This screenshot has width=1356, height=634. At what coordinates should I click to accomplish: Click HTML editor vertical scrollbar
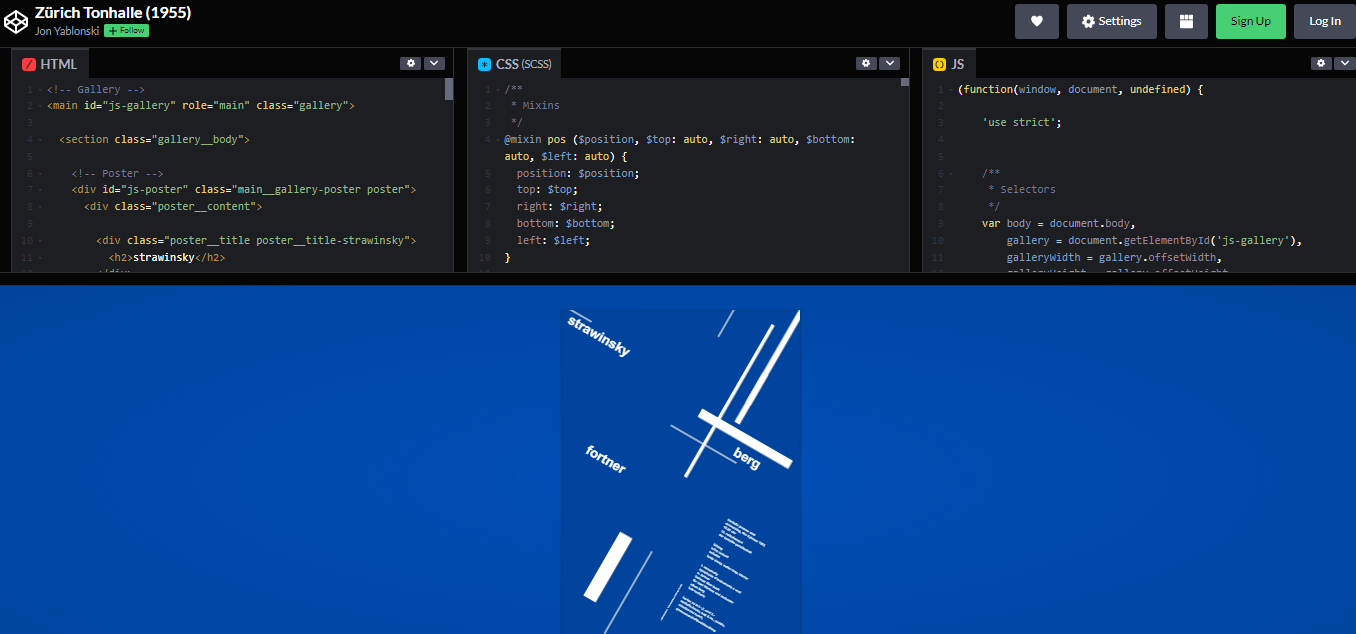[x=449, y=90]
